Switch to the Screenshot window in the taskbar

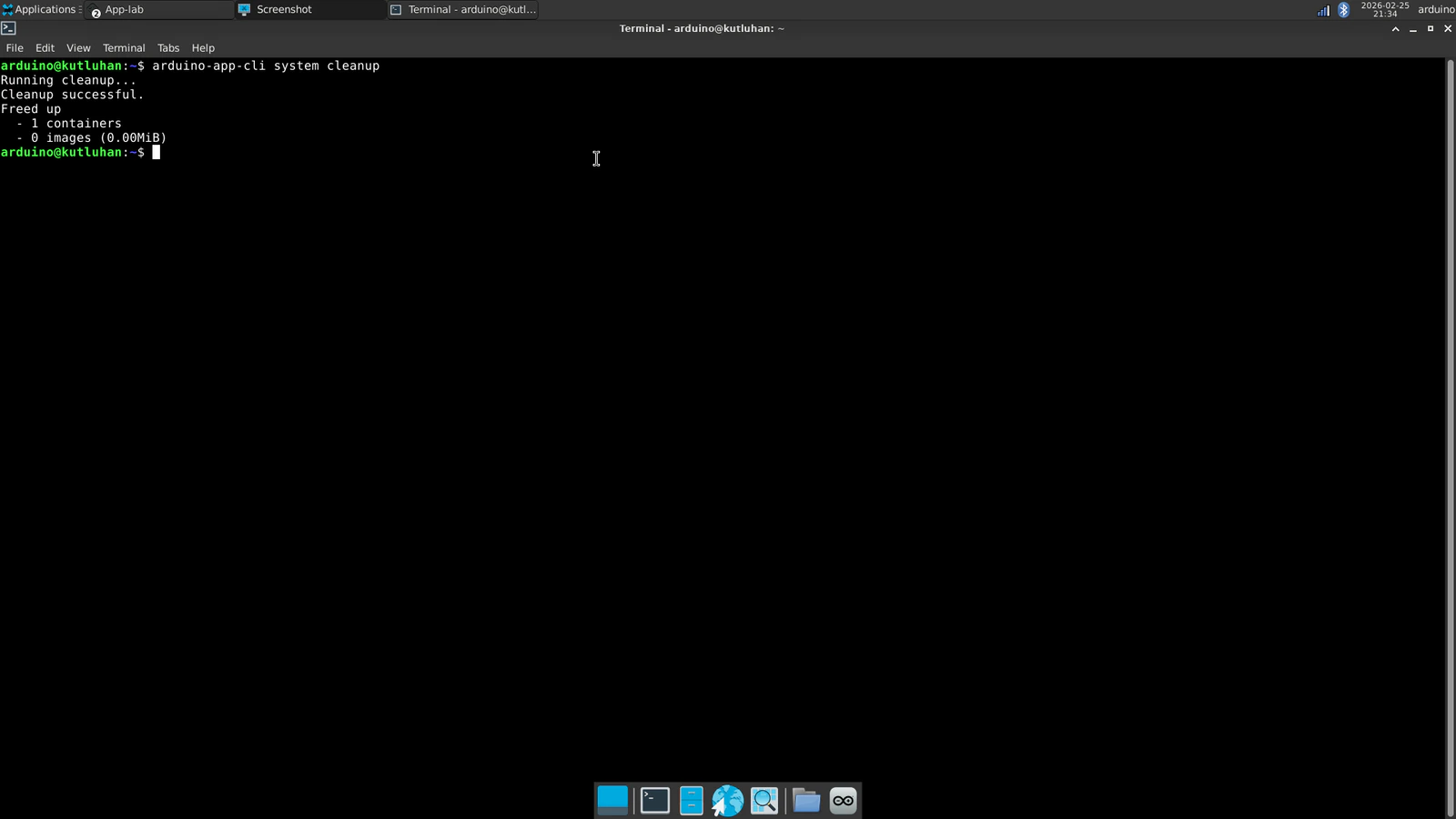[x=310, y=9]
